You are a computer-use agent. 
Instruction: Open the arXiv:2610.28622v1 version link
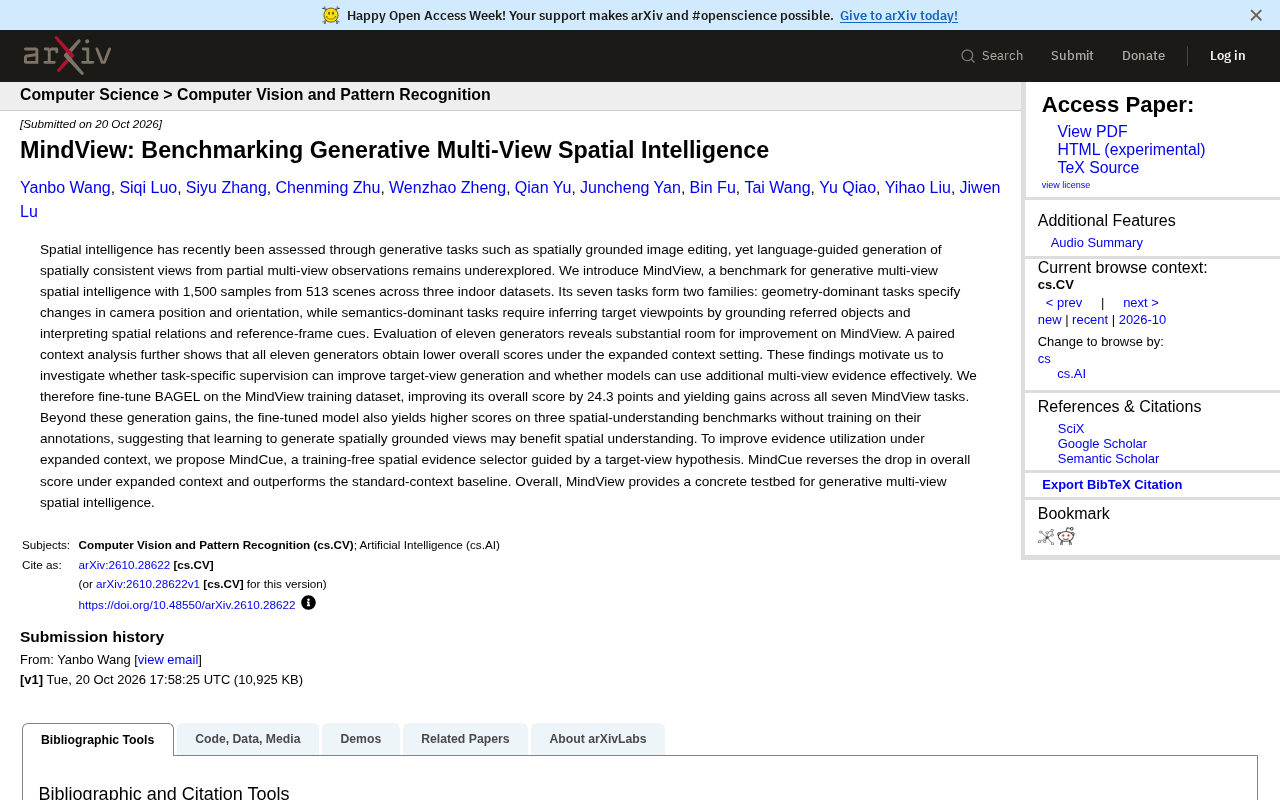(x=148, y=584)
